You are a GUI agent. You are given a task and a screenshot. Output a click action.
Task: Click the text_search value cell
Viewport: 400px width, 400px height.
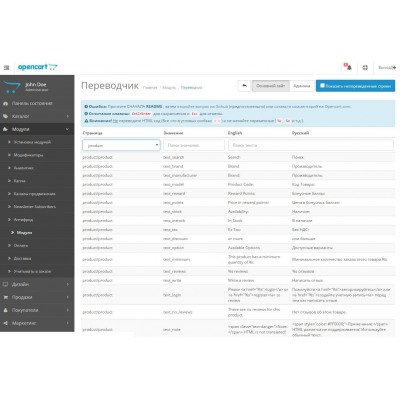[x=173, y=157]
